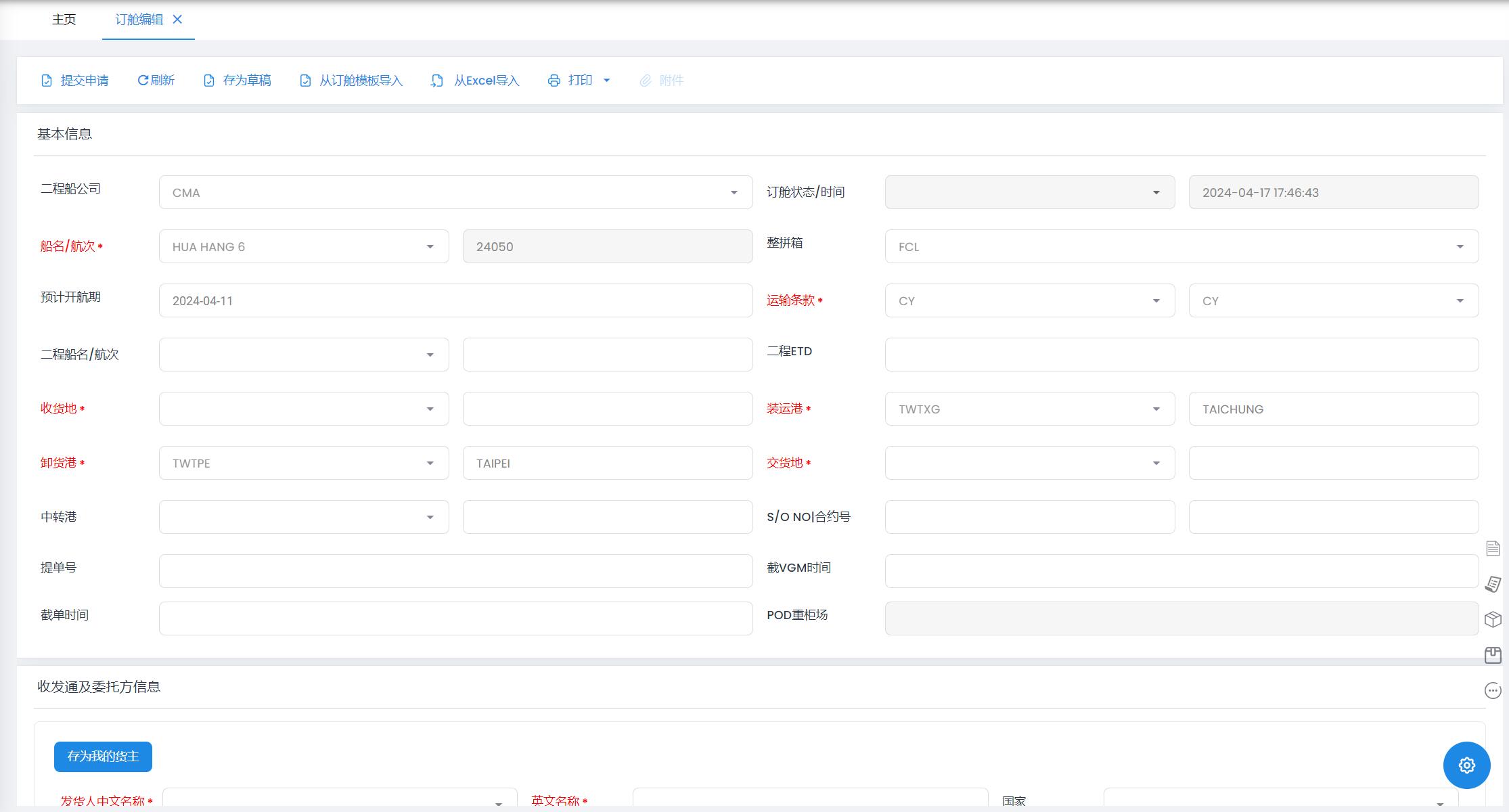Click the cargo box icon in right sidebar
The width and height of the screenshot is (1509, 812).
[x=1493, y=619]
